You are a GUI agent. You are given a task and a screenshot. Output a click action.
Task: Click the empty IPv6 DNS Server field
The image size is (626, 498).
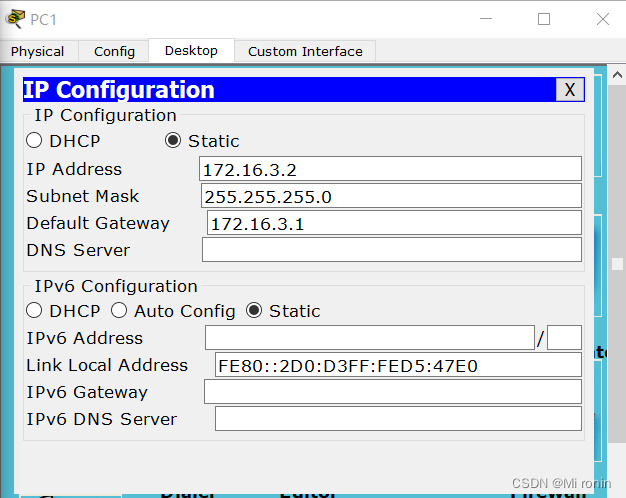point(398,419)
